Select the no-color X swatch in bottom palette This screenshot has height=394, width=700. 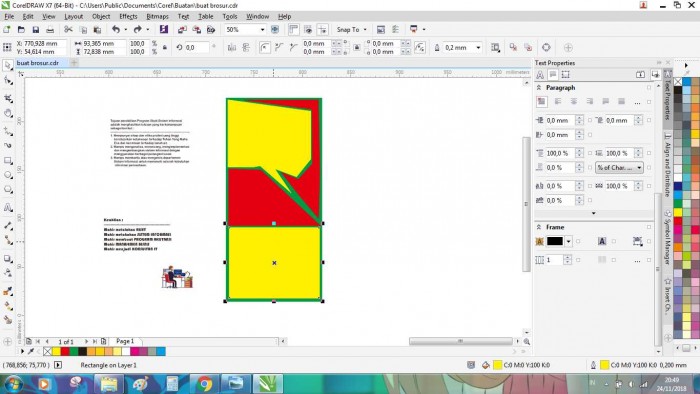pos(47,352)
